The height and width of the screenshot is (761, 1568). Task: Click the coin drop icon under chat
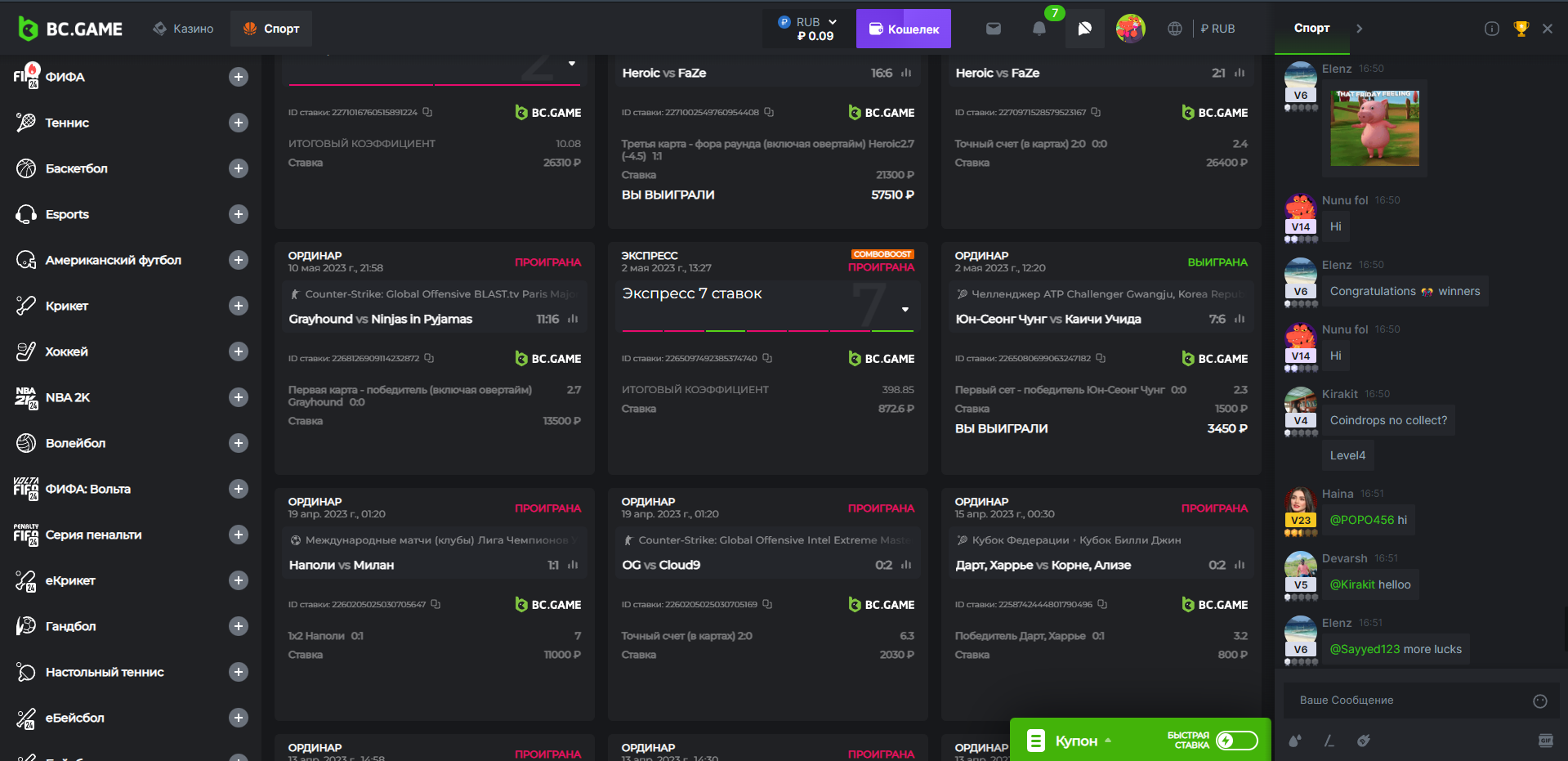click(x=1364, y=741)
